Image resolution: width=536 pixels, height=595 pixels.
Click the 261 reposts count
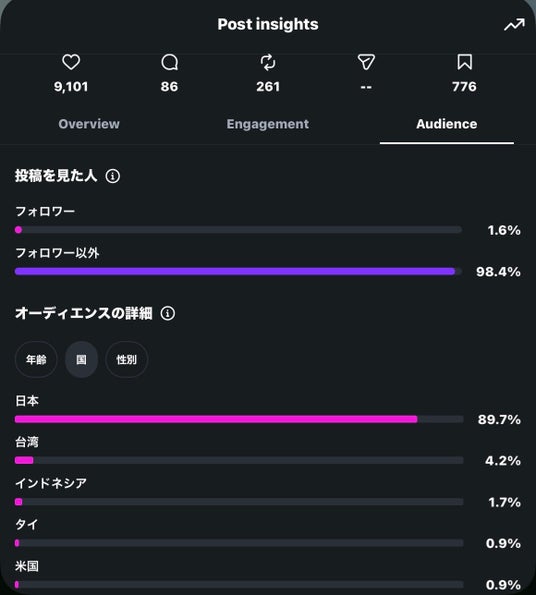coord(268,87)
